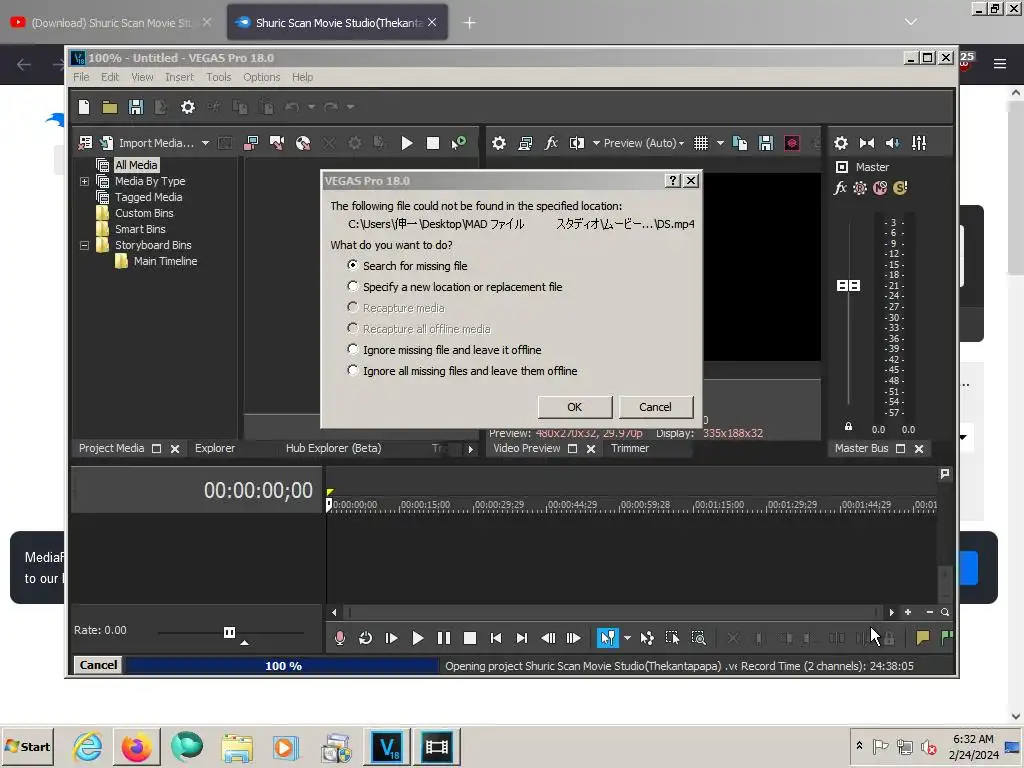The image size is (1024, 768).
Task: Click Go to Start transport button
Action: click(x=496, y=638)
